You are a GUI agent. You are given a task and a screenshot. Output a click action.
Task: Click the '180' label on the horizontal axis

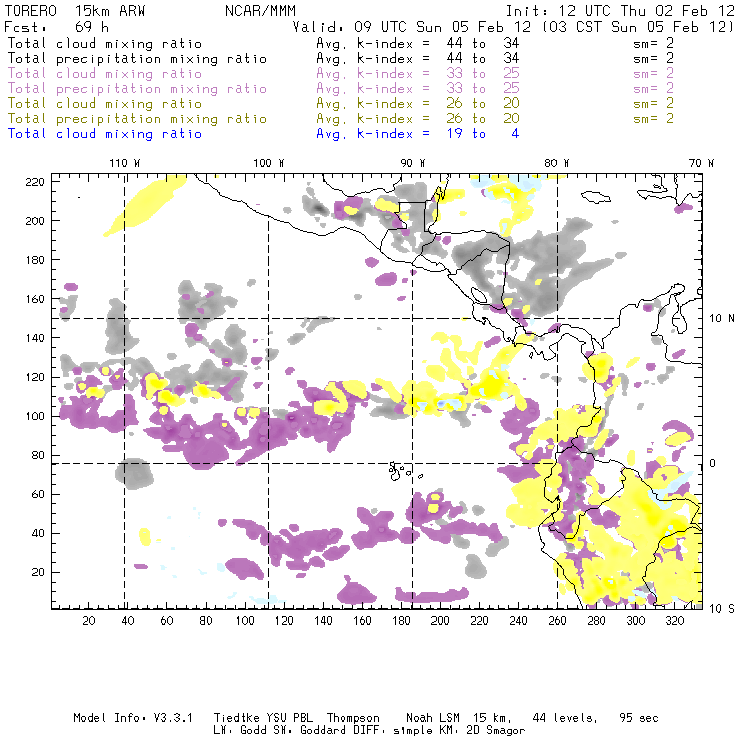pyautogui.click(x=401, y=621)
